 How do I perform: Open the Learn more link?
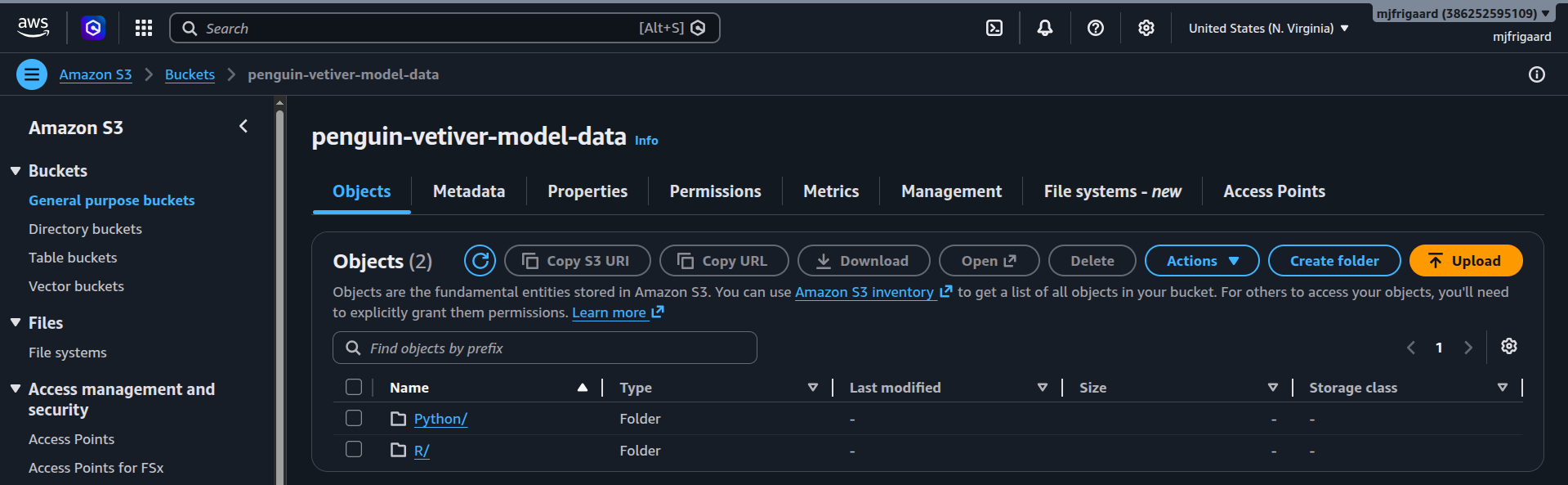(618, 312)
